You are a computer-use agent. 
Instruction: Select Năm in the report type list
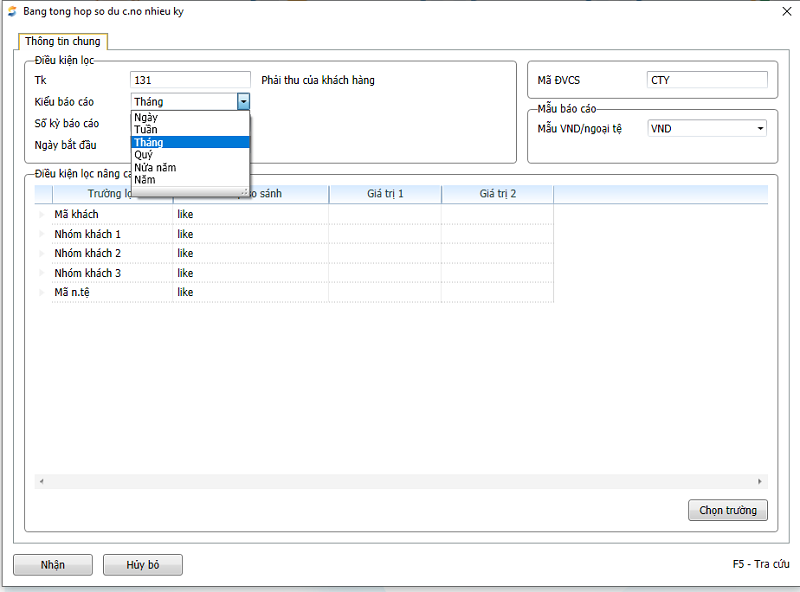(x=190, y=180)
